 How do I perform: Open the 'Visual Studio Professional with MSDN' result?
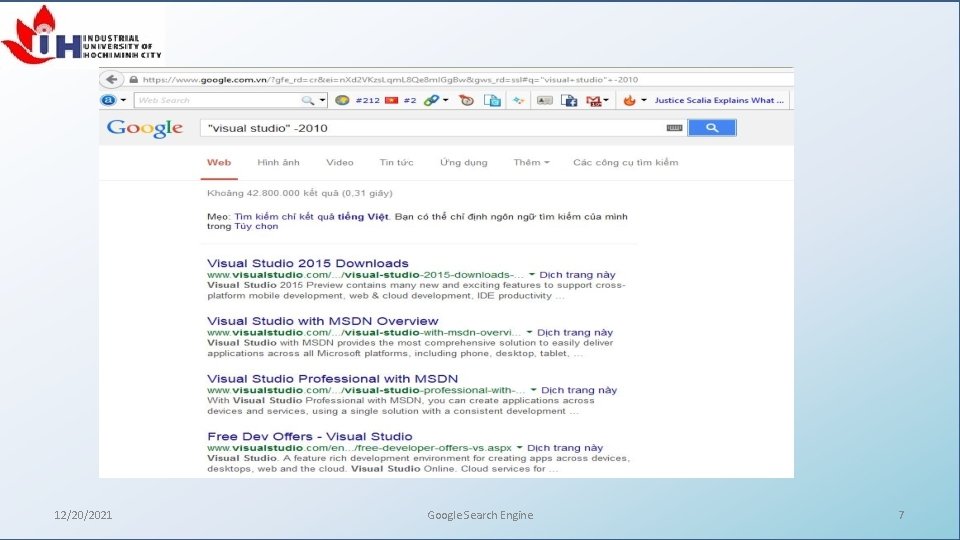[x=332, y=378]
